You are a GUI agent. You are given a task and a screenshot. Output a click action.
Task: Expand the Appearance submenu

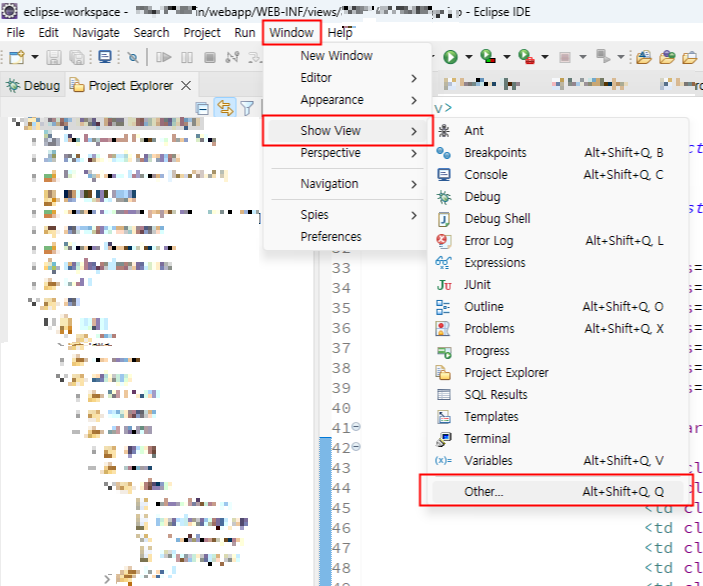point(346,100)
